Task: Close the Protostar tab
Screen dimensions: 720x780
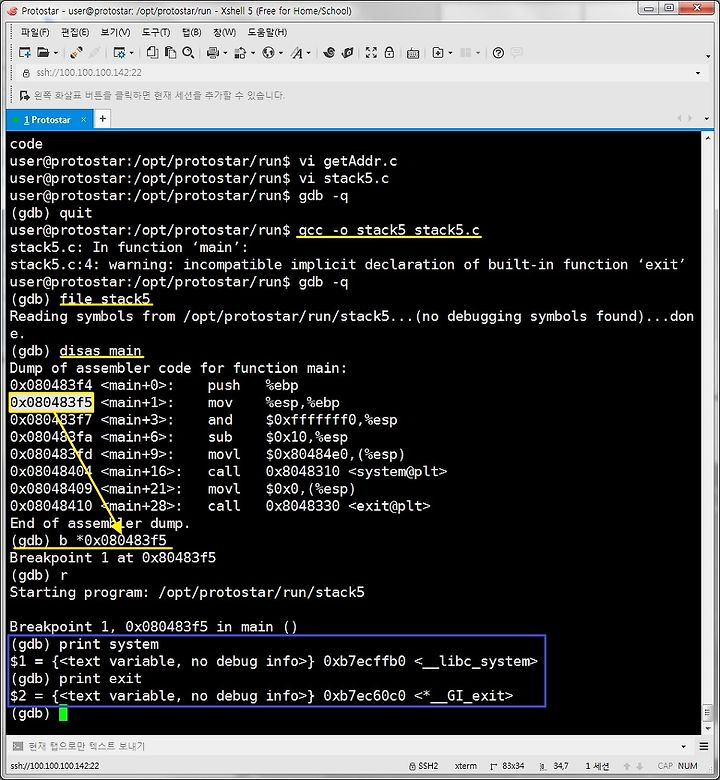Action: [x=84, y=120]
